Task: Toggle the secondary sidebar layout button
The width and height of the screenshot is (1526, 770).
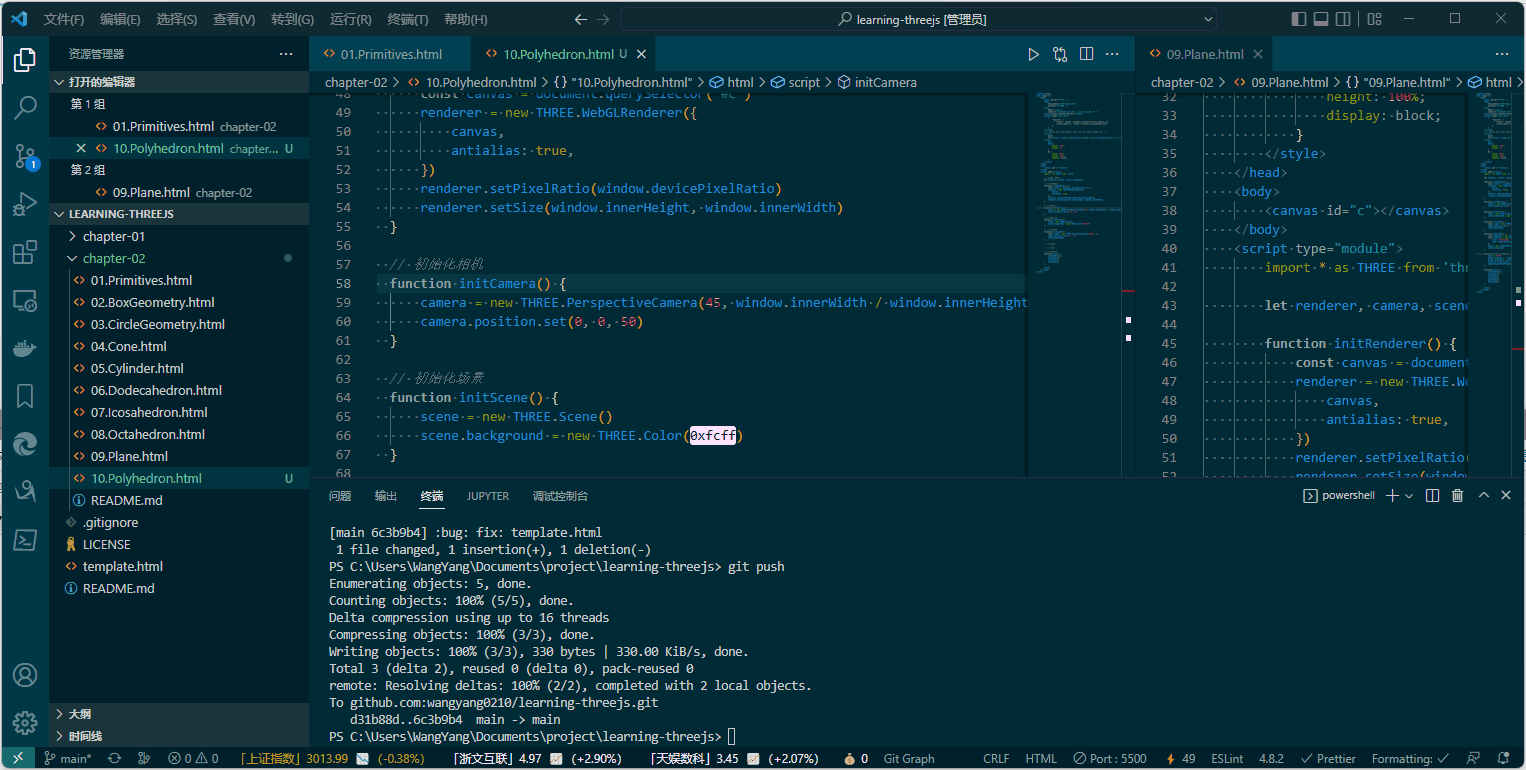Action: 1343,19
